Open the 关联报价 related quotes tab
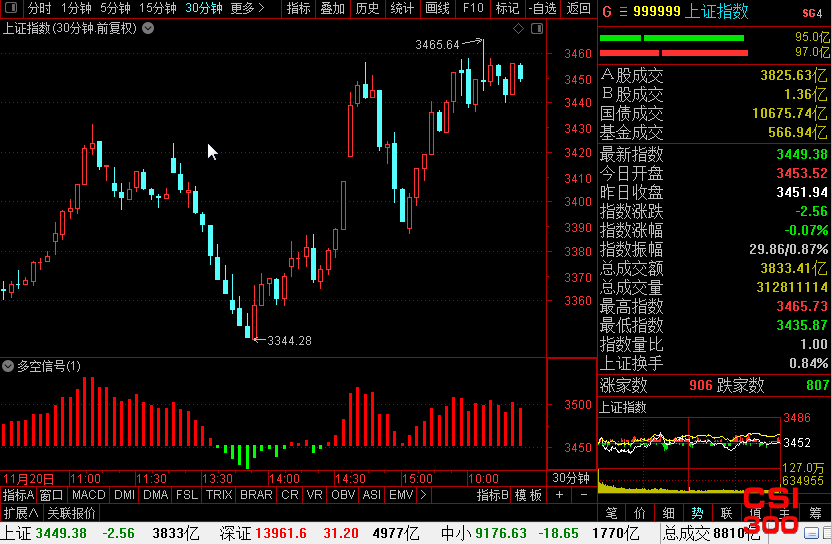832x544 pixels. point(71,513)
